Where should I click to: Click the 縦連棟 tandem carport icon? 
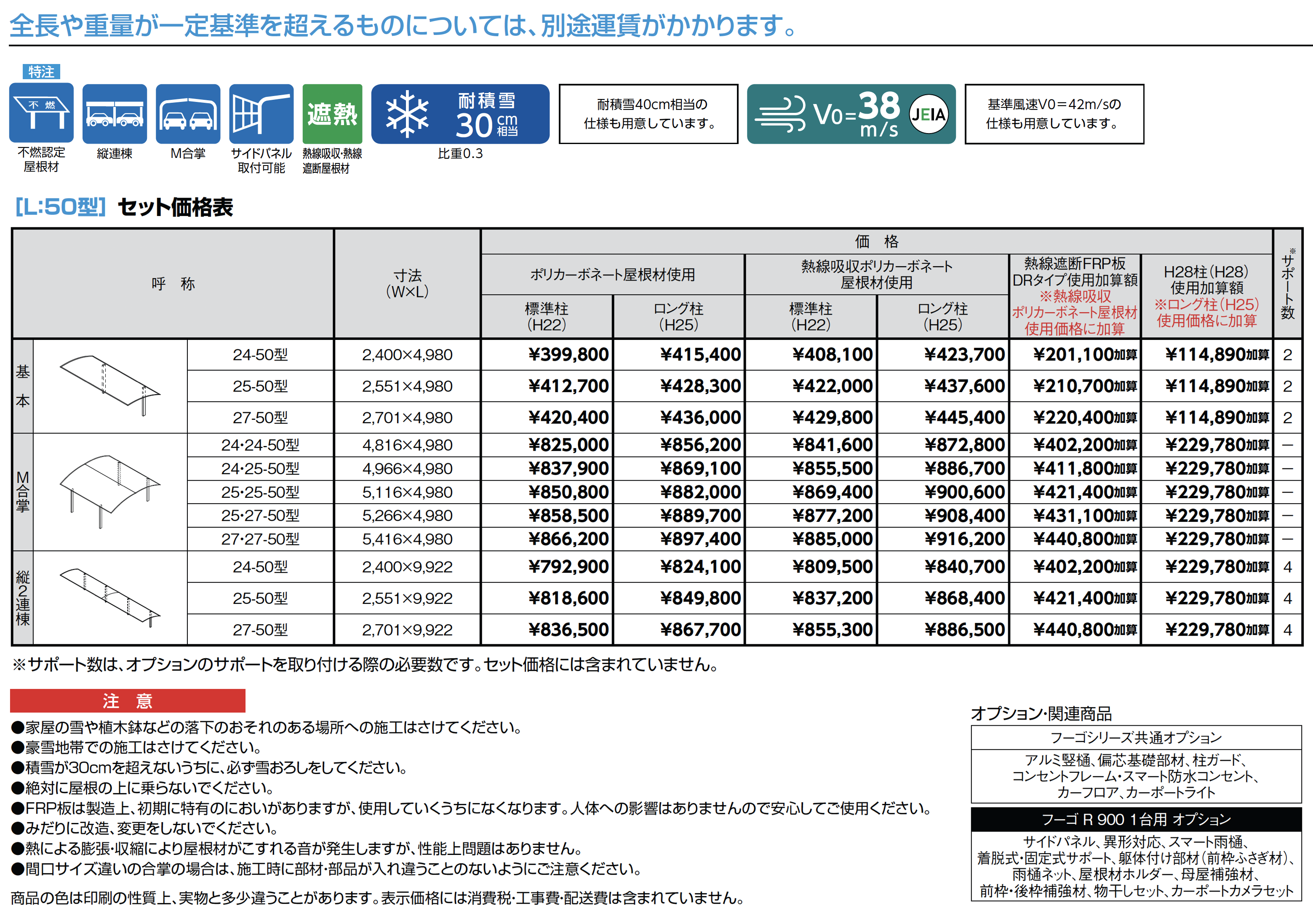tap(115, 113)
